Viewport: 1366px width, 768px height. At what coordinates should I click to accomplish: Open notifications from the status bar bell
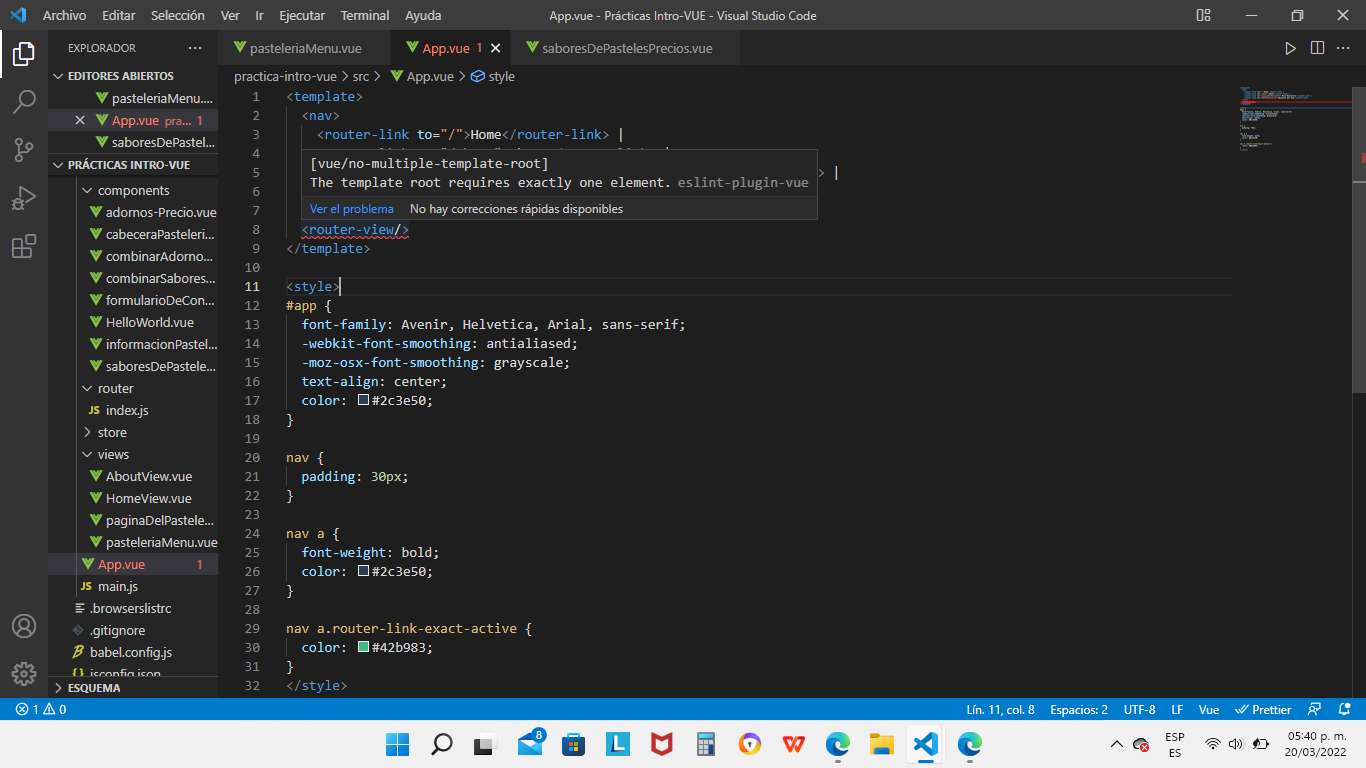coord(1343,709)
